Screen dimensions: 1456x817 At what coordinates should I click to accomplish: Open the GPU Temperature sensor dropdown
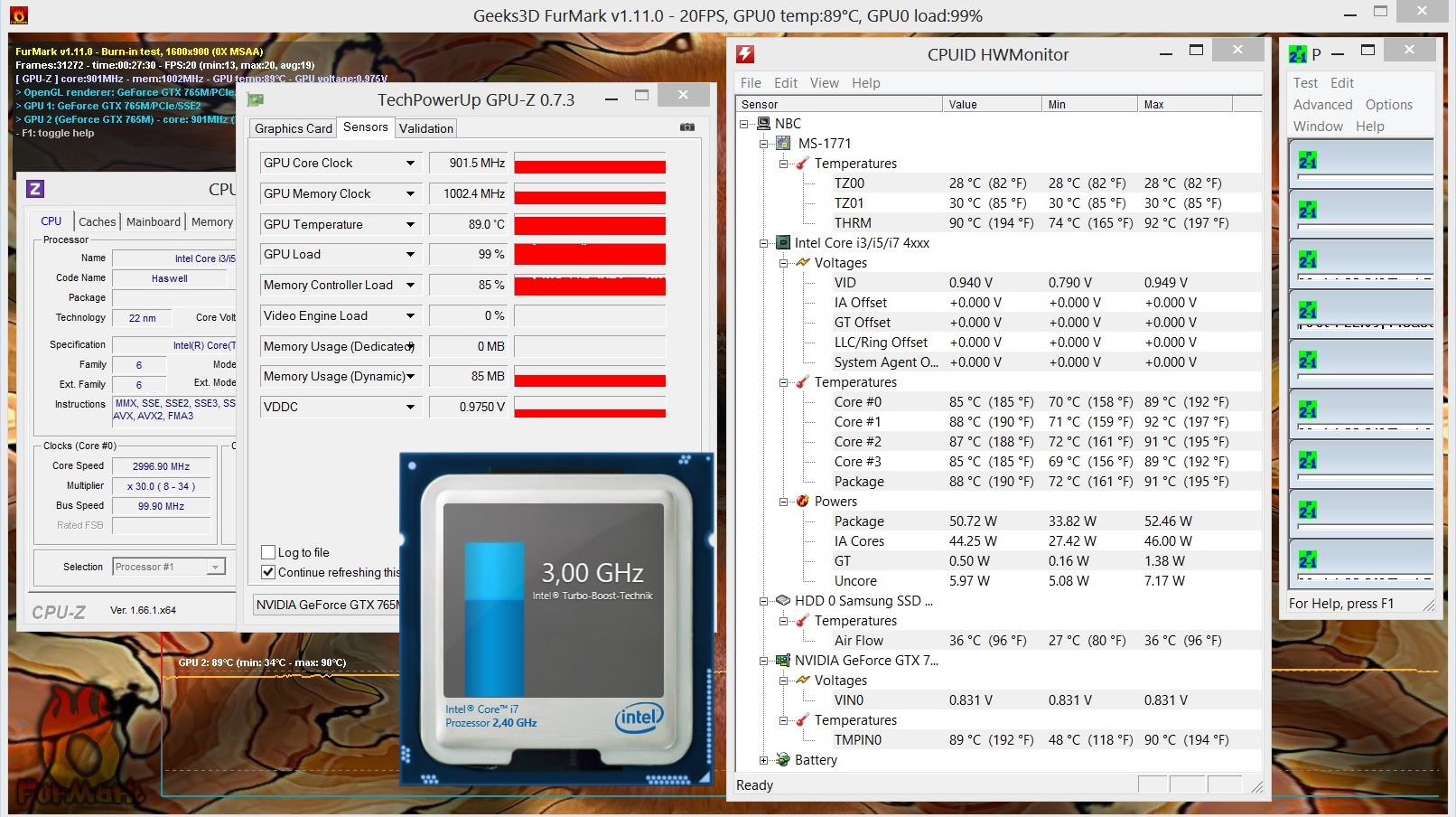coord(411,224)
